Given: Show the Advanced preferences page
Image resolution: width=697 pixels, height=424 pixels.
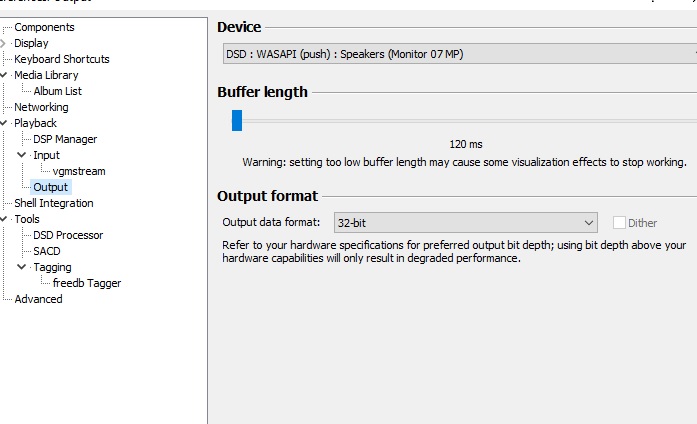Looking at the screenshot, I should click(x=38, y=299).
